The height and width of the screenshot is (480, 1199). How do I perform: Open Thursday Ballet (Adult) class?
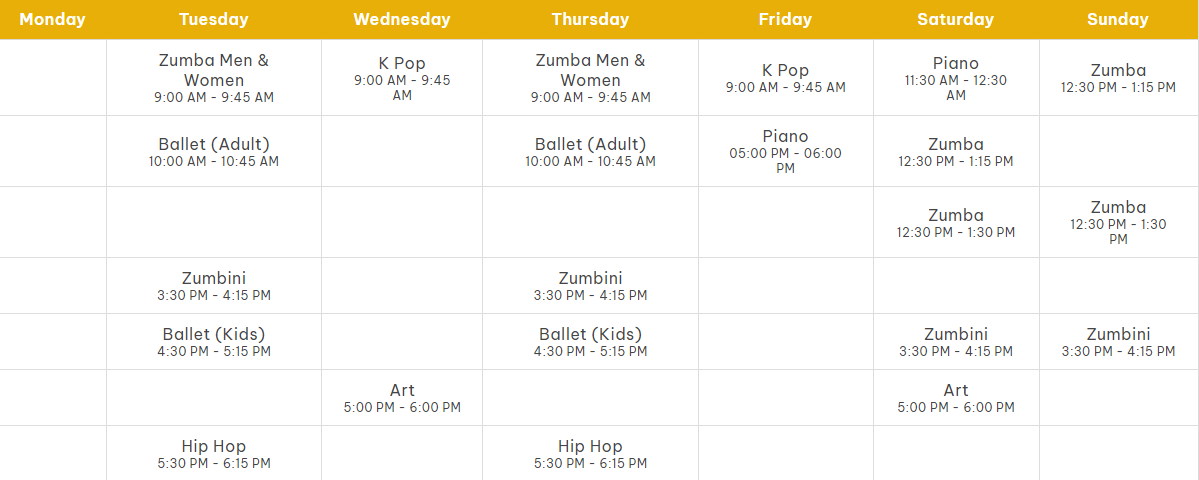[590, 151]
